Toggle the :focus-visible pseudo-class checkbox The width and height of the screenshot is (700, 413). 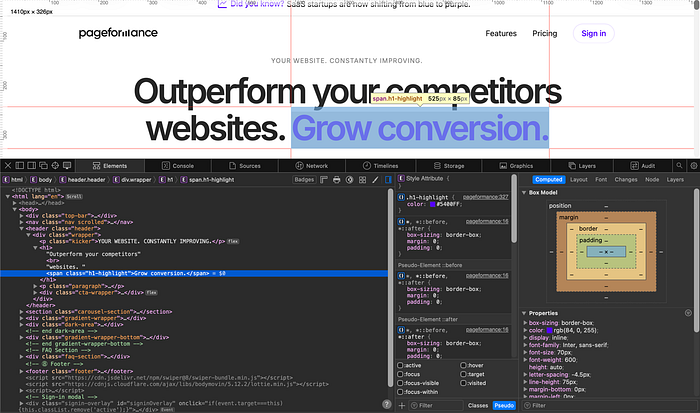pos(400,383)
